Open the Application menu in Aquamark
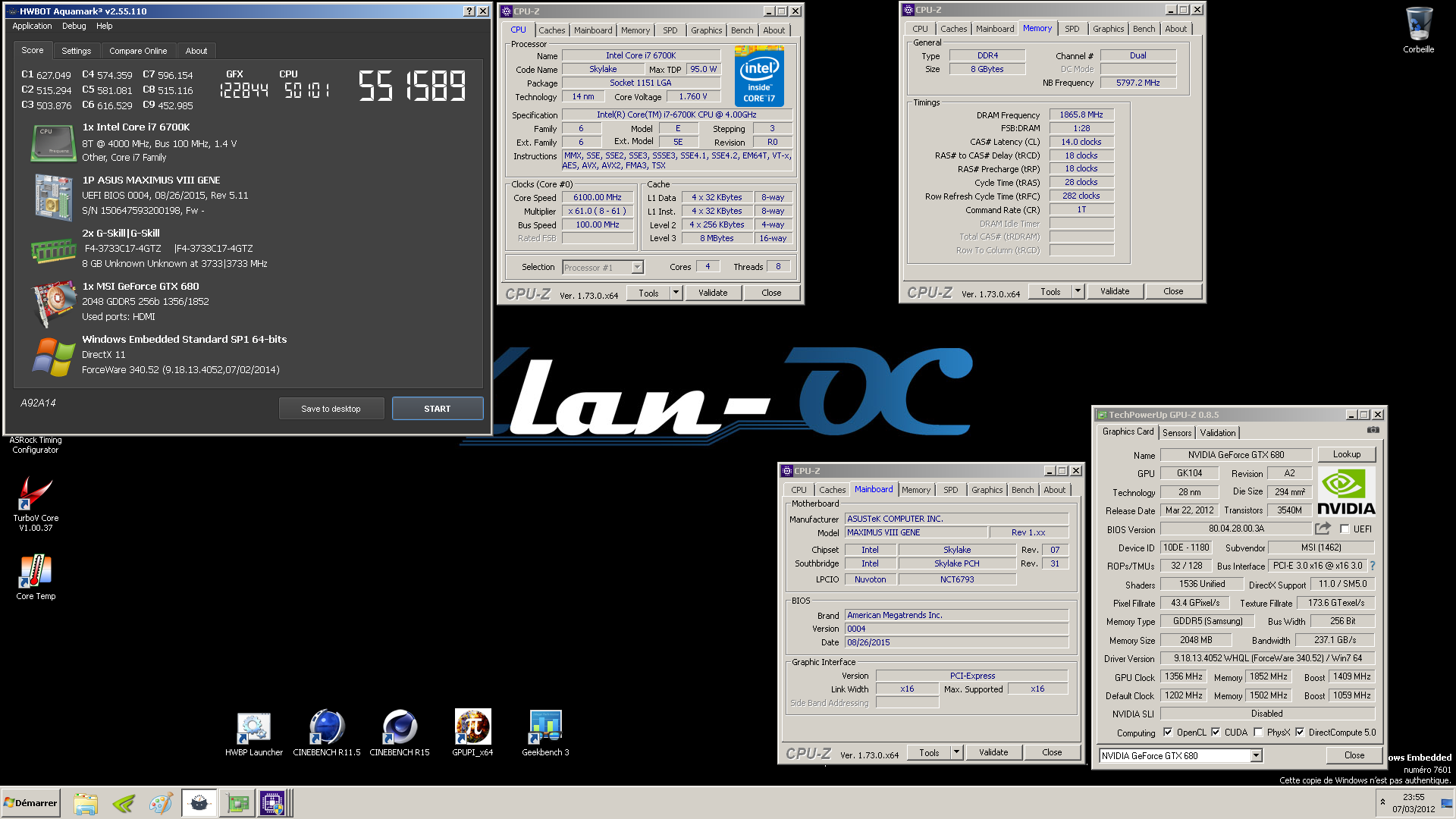This screenshot has height=819, width=1456. coord(32,26)
